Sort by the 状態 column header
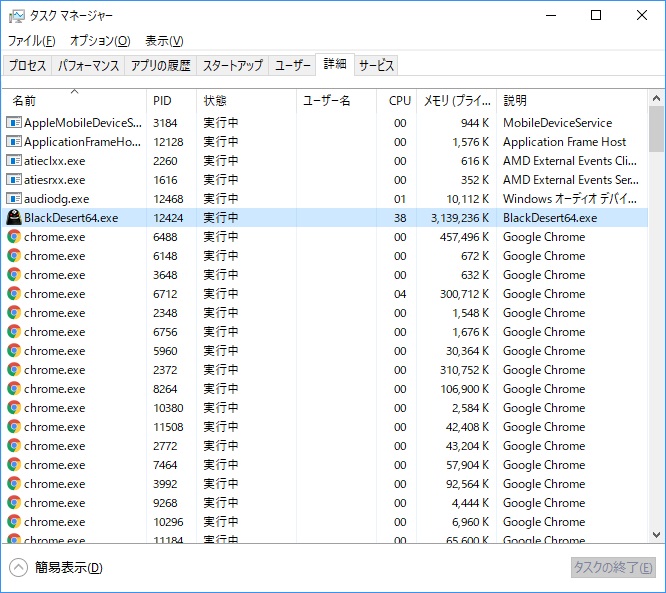Viewport: 666px width, 593px height. coord(246,101)
